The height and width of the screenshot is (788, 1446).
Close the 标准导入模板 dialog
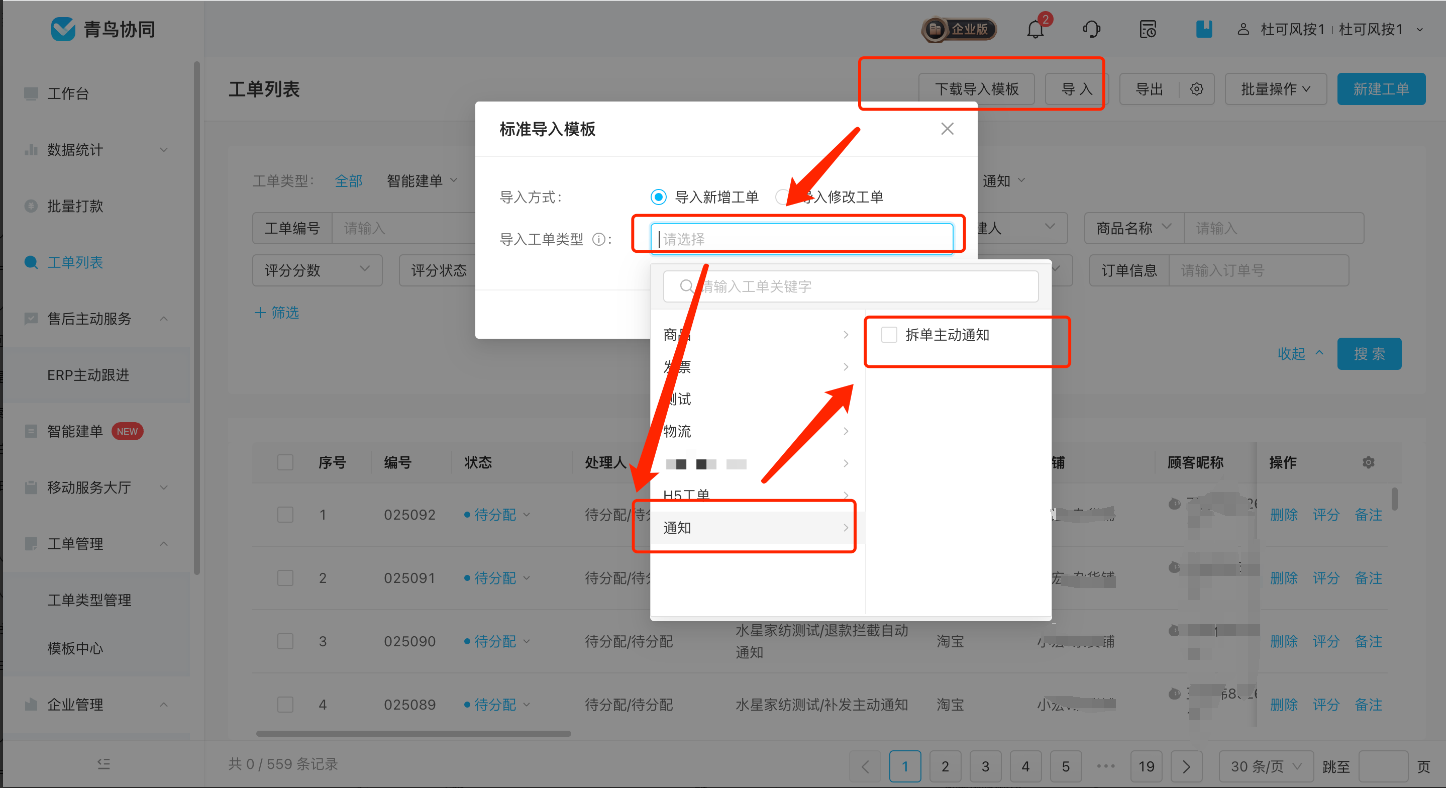[947, 128]
